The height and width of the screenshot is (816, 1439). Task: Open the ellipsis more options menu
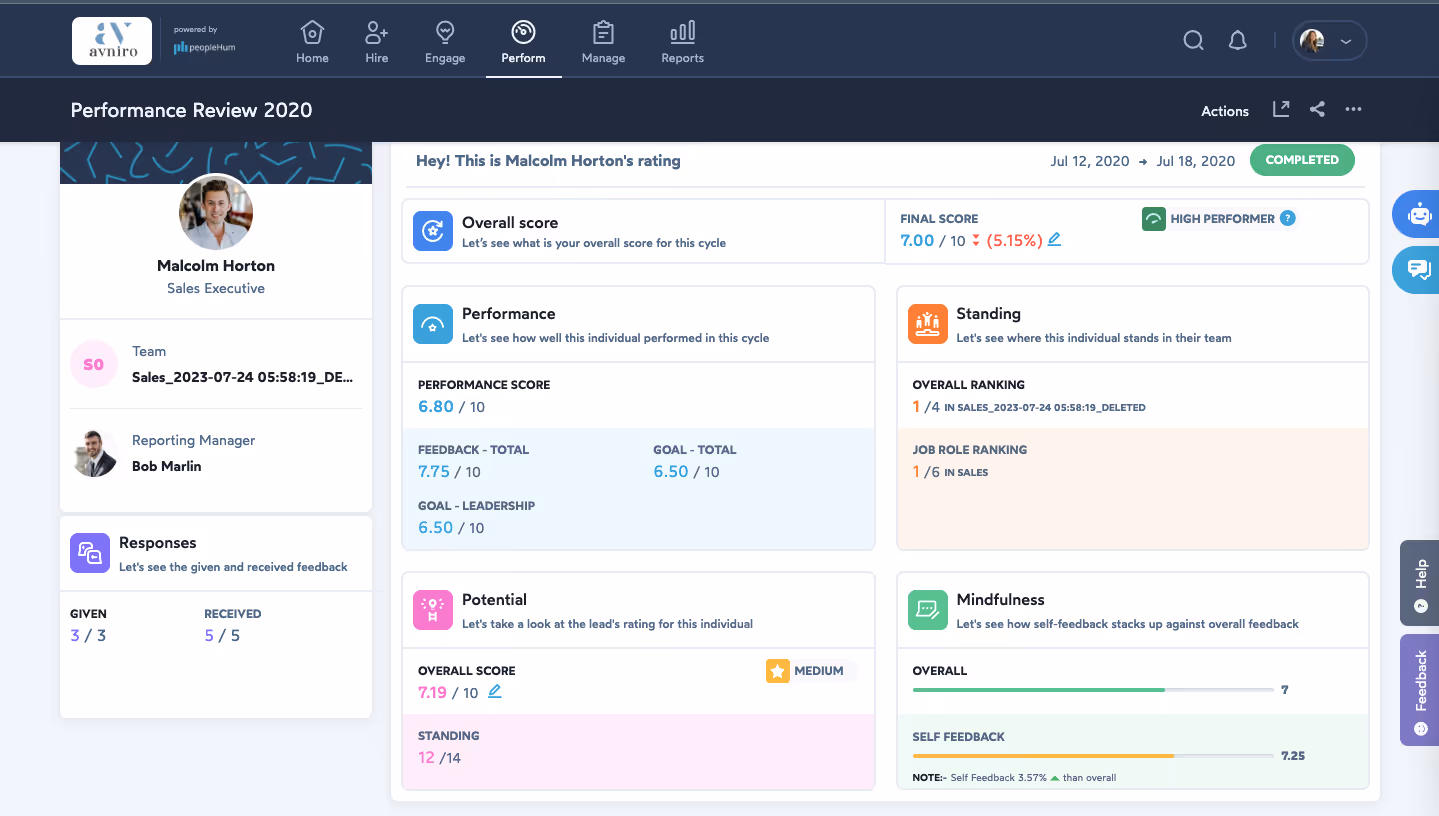1353,110
